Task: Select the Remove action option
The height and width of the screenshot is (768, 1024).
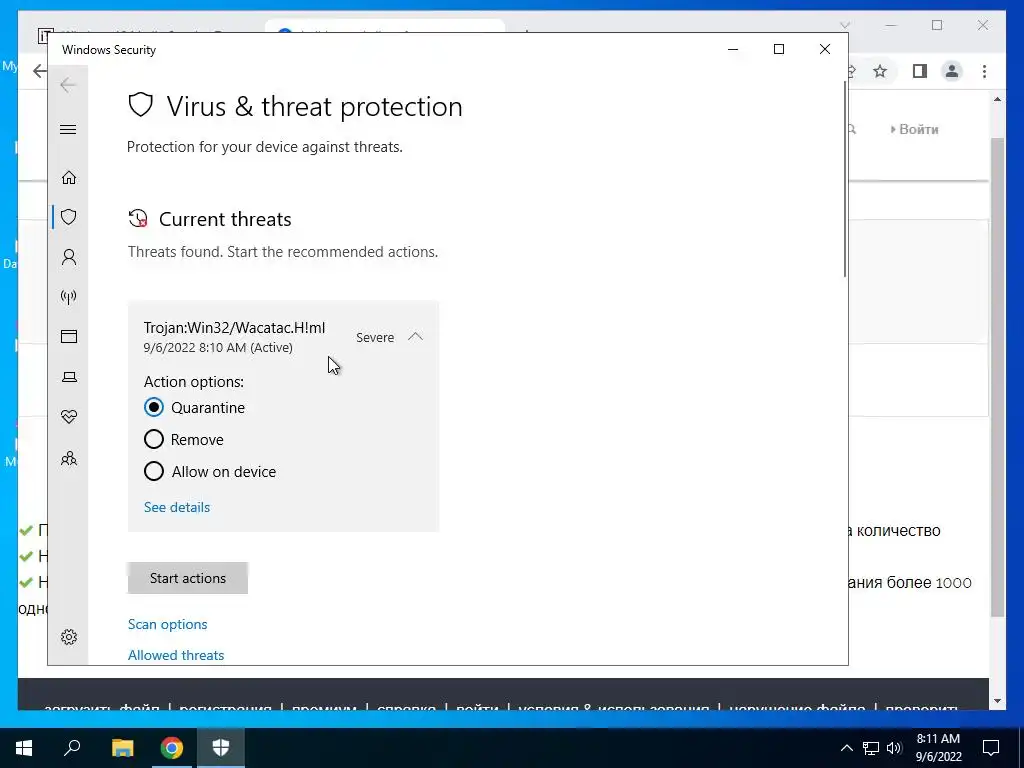Action: coord(153,440)
